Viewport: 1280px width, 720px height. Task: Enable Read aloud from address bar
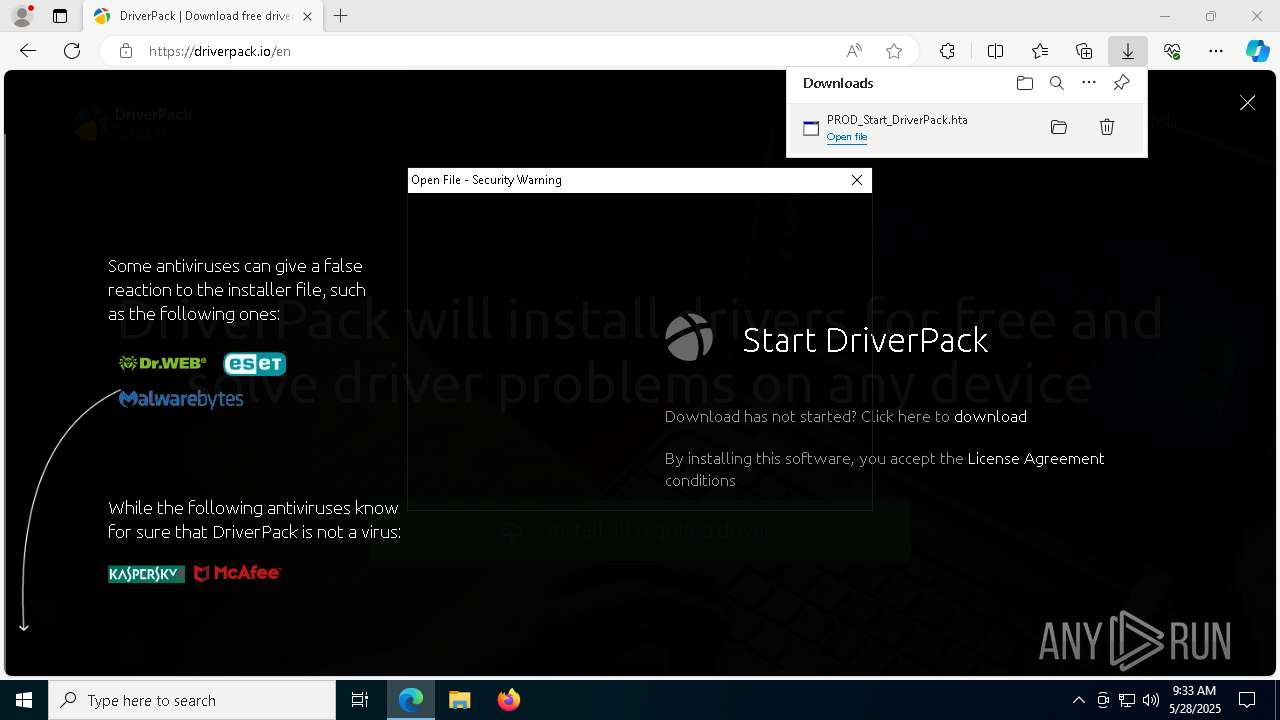point(854,51)
